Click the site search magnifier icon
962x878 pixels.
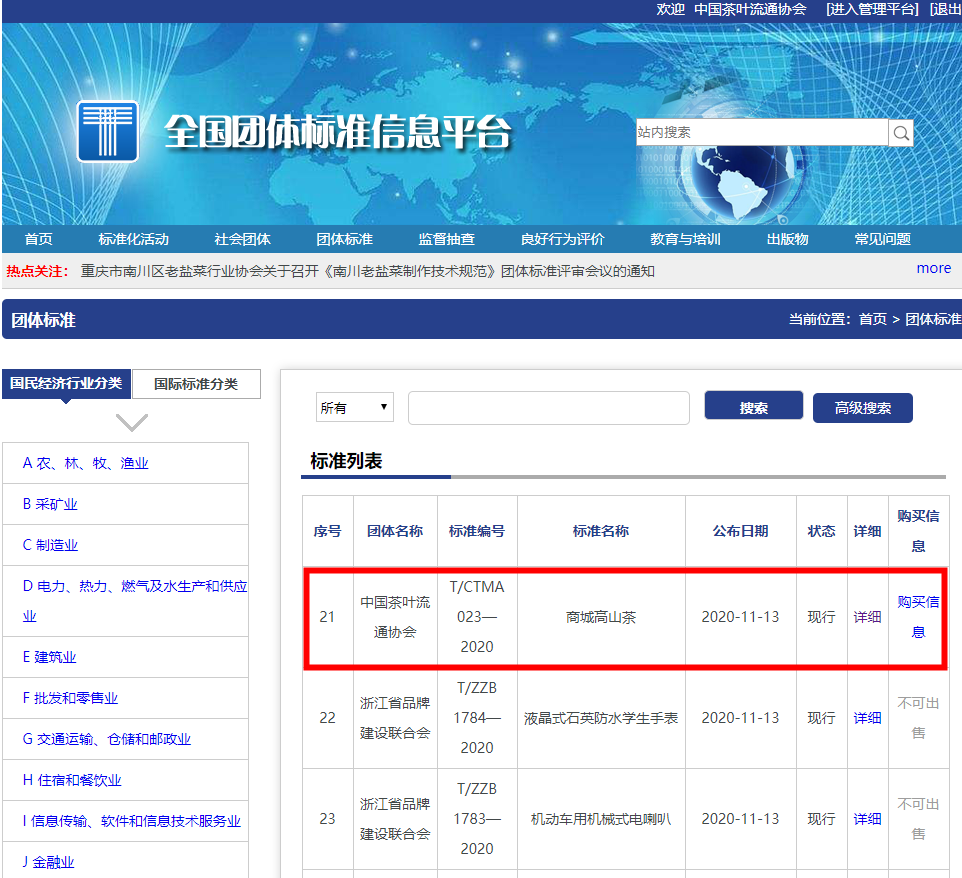(901, 133)
